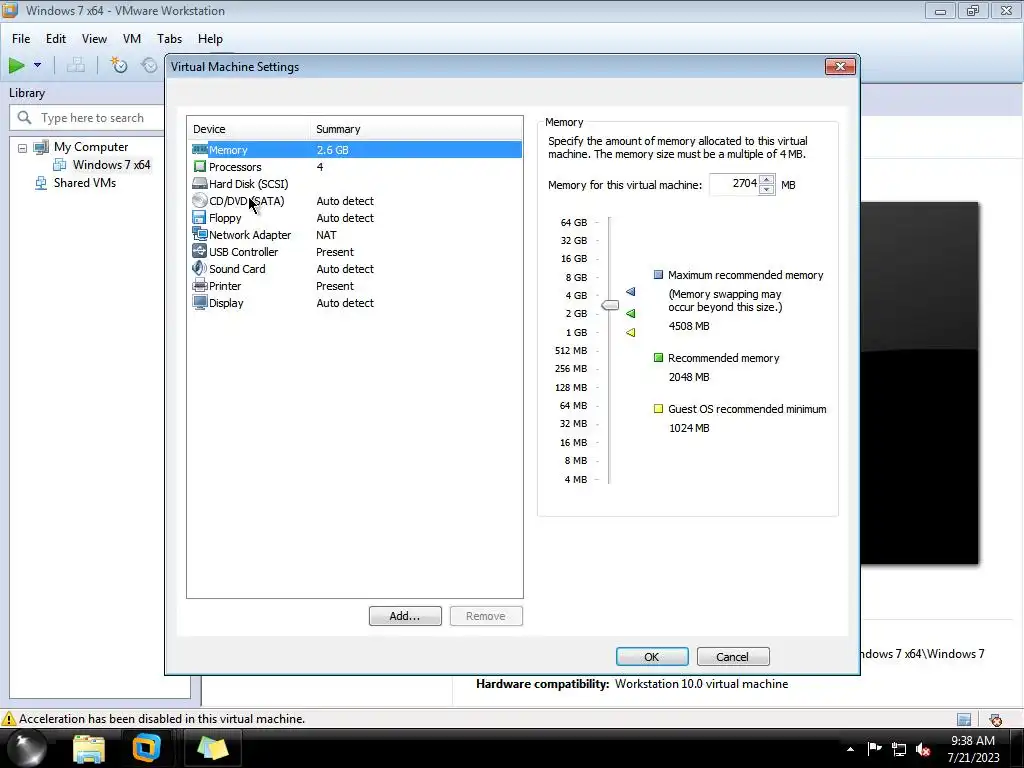Viewport: 1024px width, 768px height.
Task: Click the 1024 MB guest minimum value
Action: [x=688, y=428]
